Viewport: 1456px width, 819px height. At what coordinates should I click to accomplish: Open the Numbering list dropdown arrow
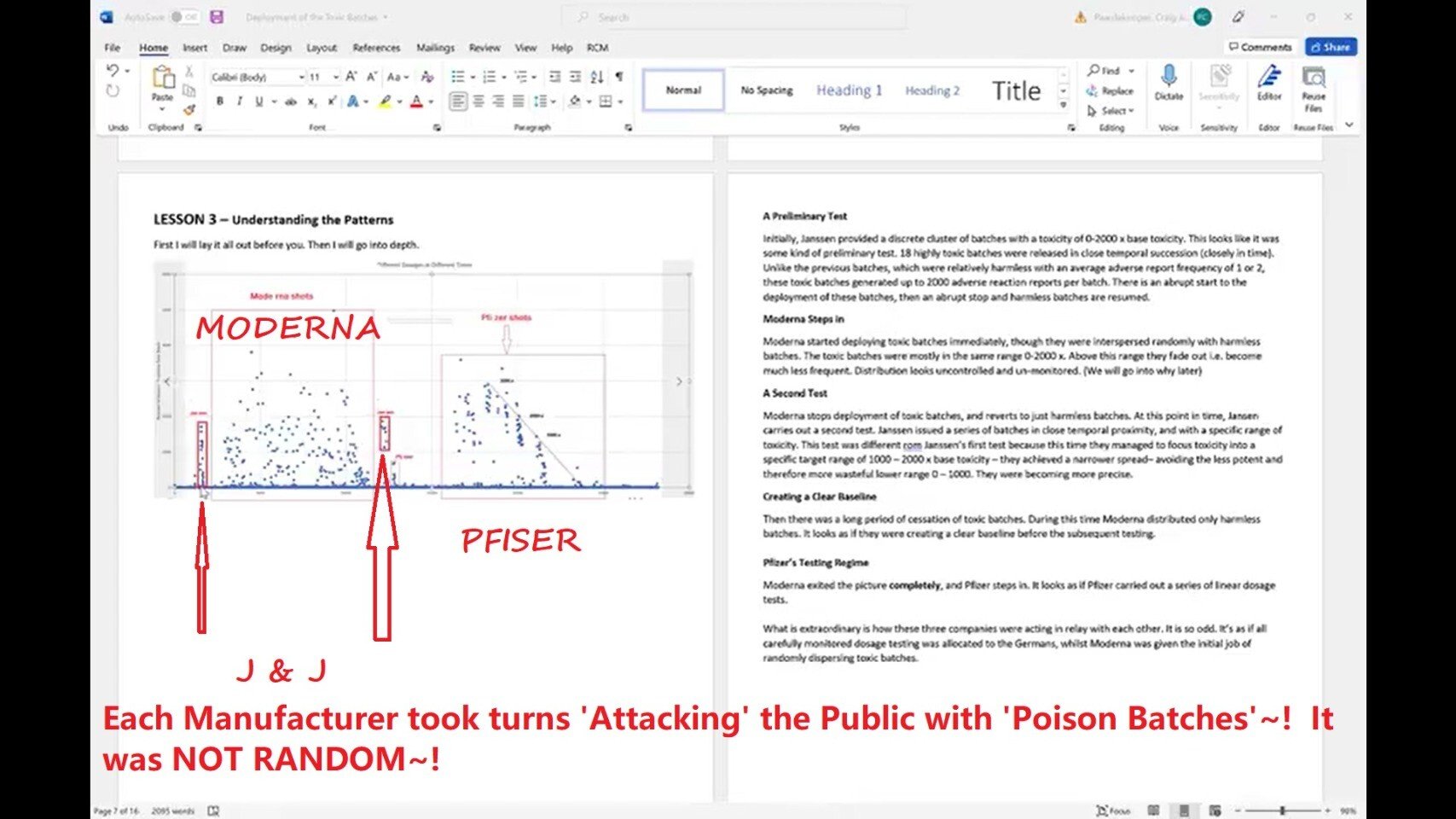pyautogui.click(x=503, y=77)
